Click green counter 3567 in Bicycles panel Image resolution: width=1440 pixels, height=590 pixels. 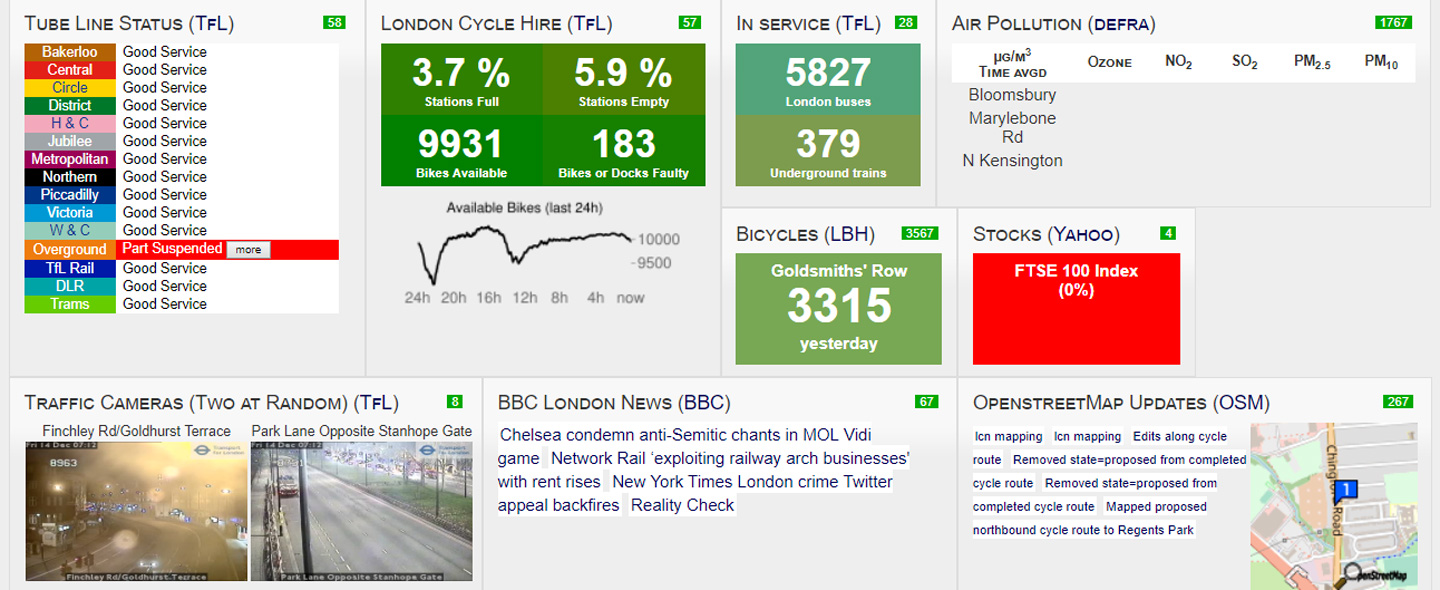(x=919, y=233)
